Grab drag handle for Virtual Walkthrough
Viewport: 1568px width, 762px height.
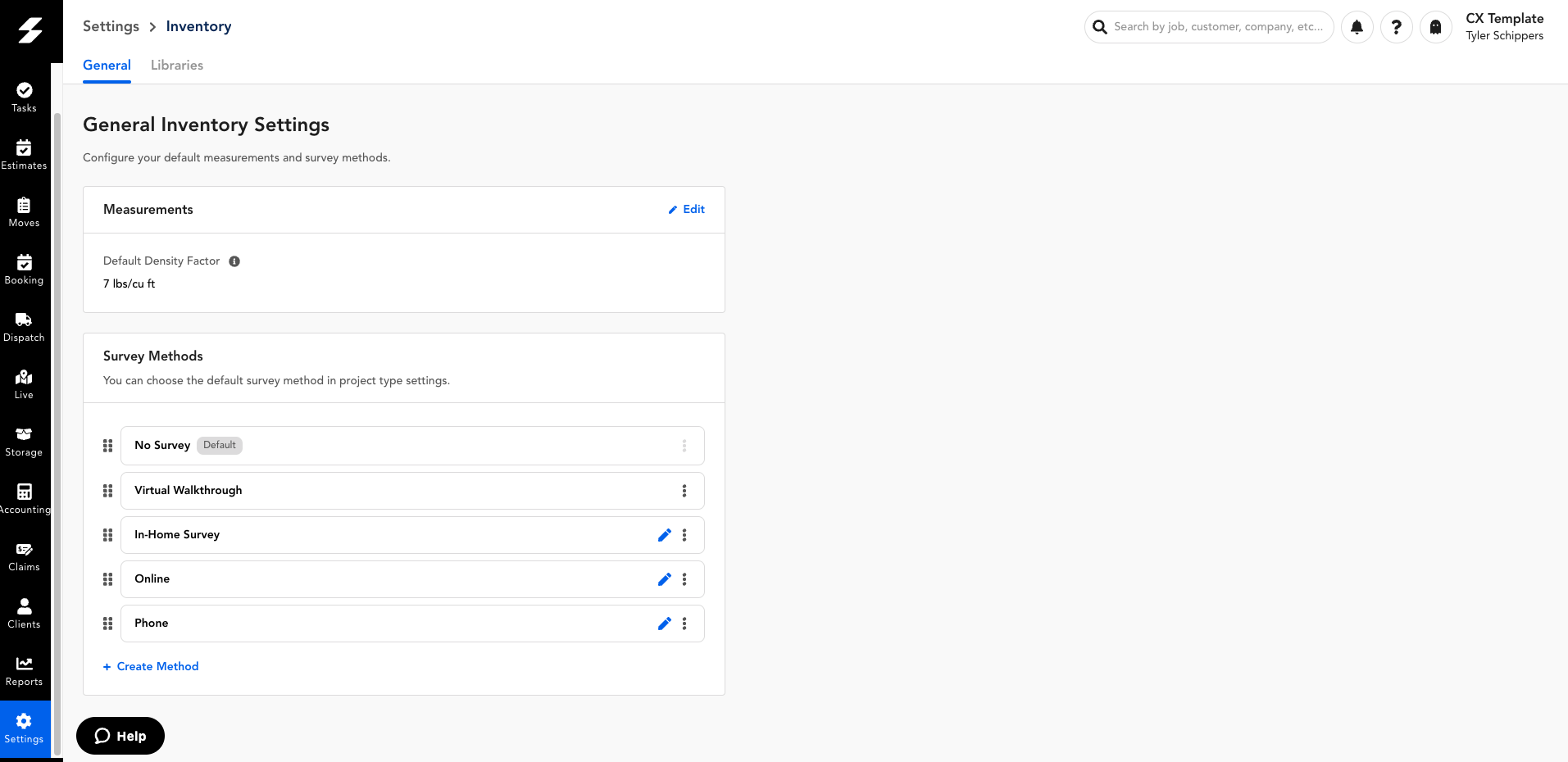[x=107, y=491]
